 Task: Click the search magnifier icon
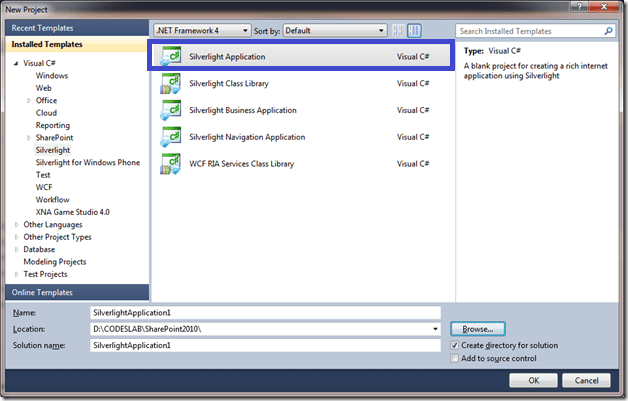(608, 31)
